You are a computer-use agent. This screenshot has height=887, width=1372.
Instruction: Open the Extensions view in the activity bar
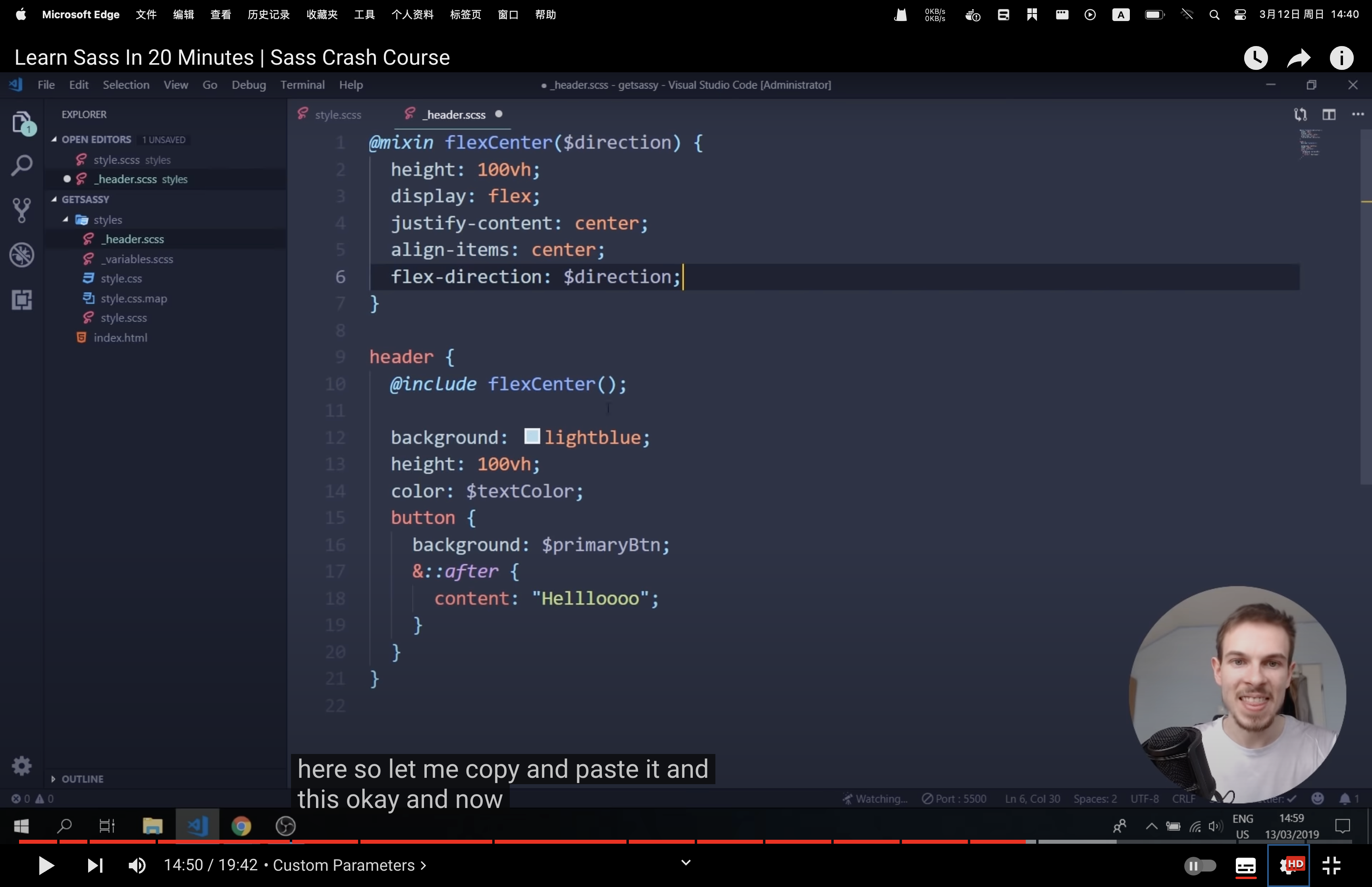tap(22, 299)
